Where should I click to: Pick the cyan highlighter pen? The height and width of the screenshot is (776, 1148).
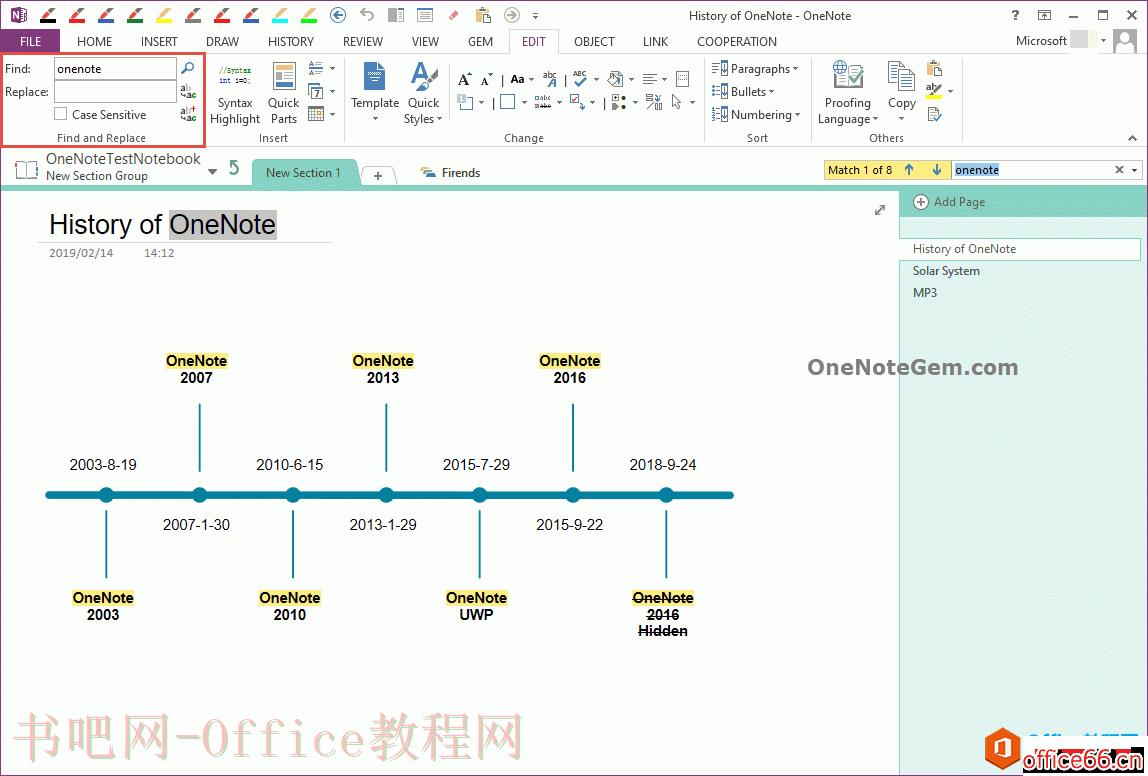[280, 15]
